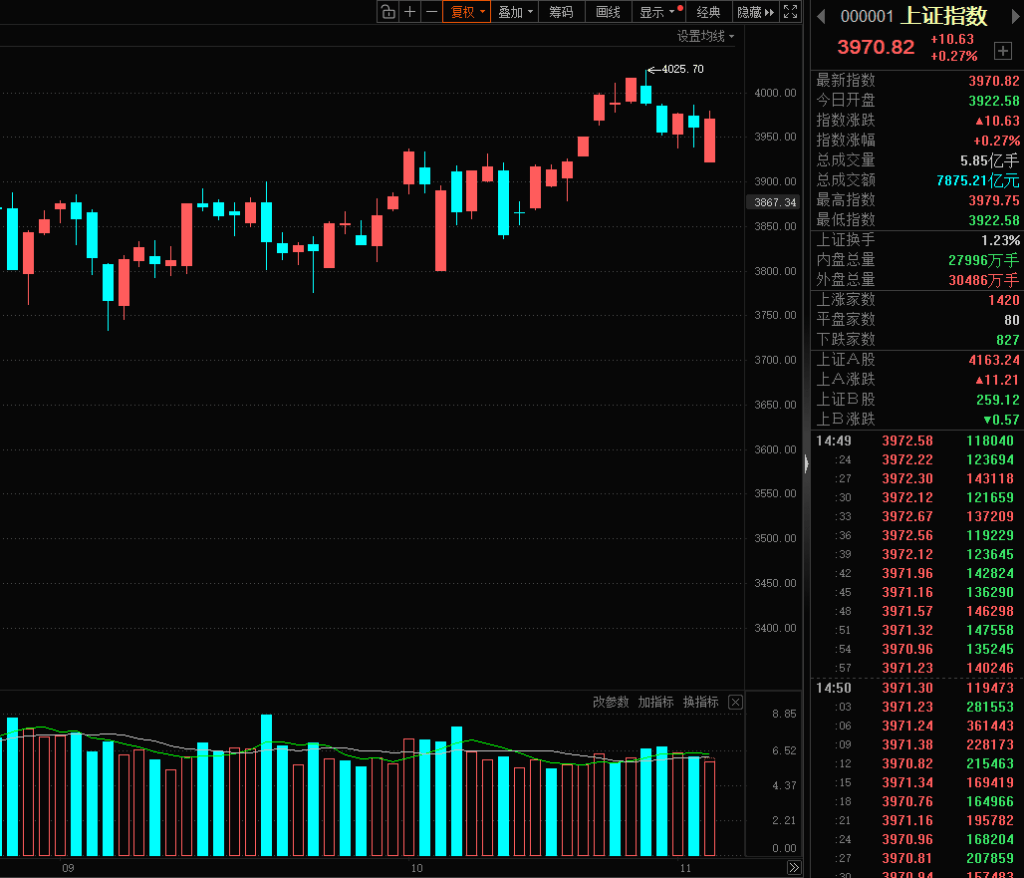Screen dimensions: 1024x878
Task: Close the volume indicator panel
Action: (735, 702)
